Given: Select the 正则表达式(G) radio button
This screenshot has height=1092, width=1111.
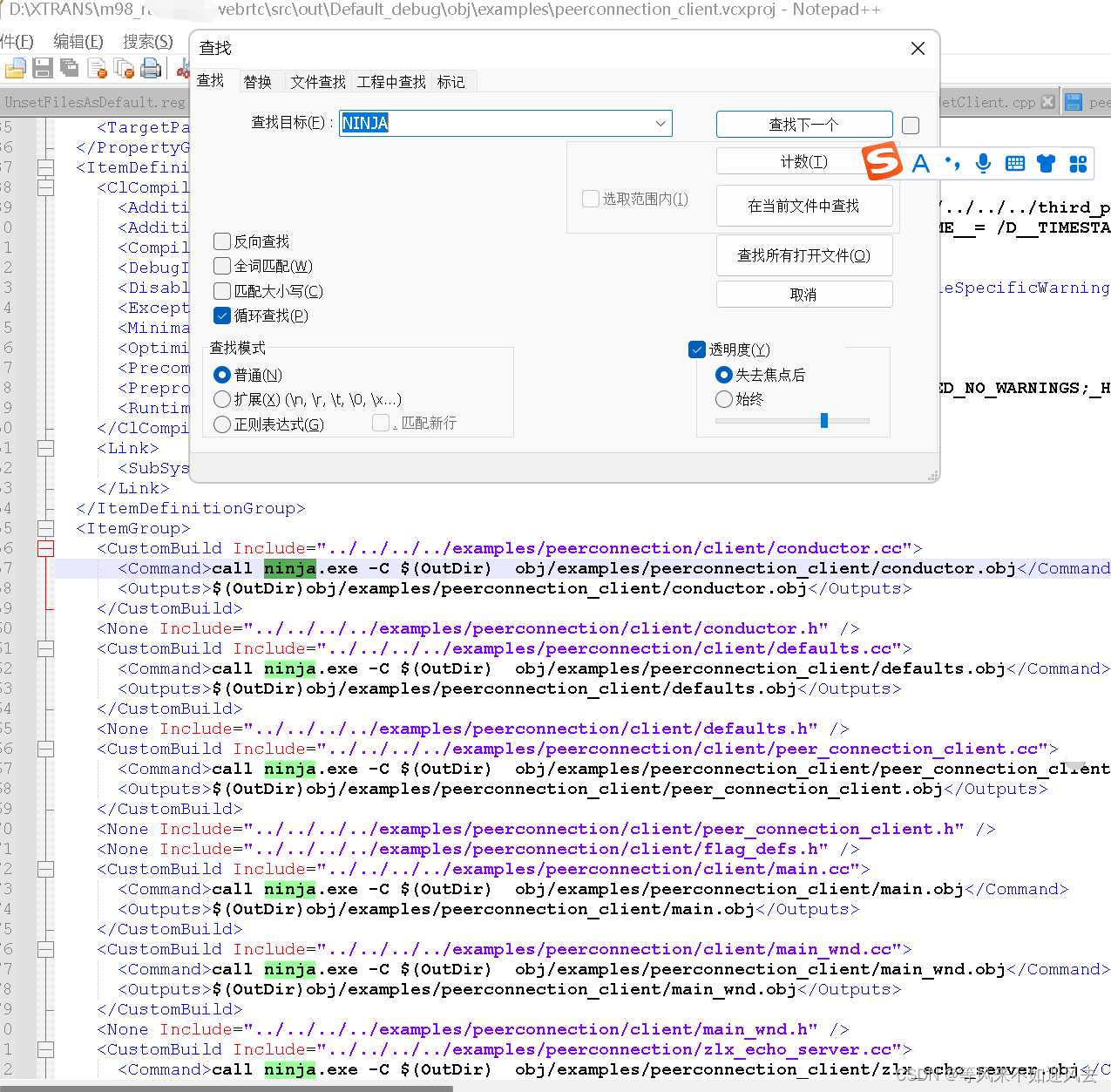Looking at the screenshot, I should [222, 424].
